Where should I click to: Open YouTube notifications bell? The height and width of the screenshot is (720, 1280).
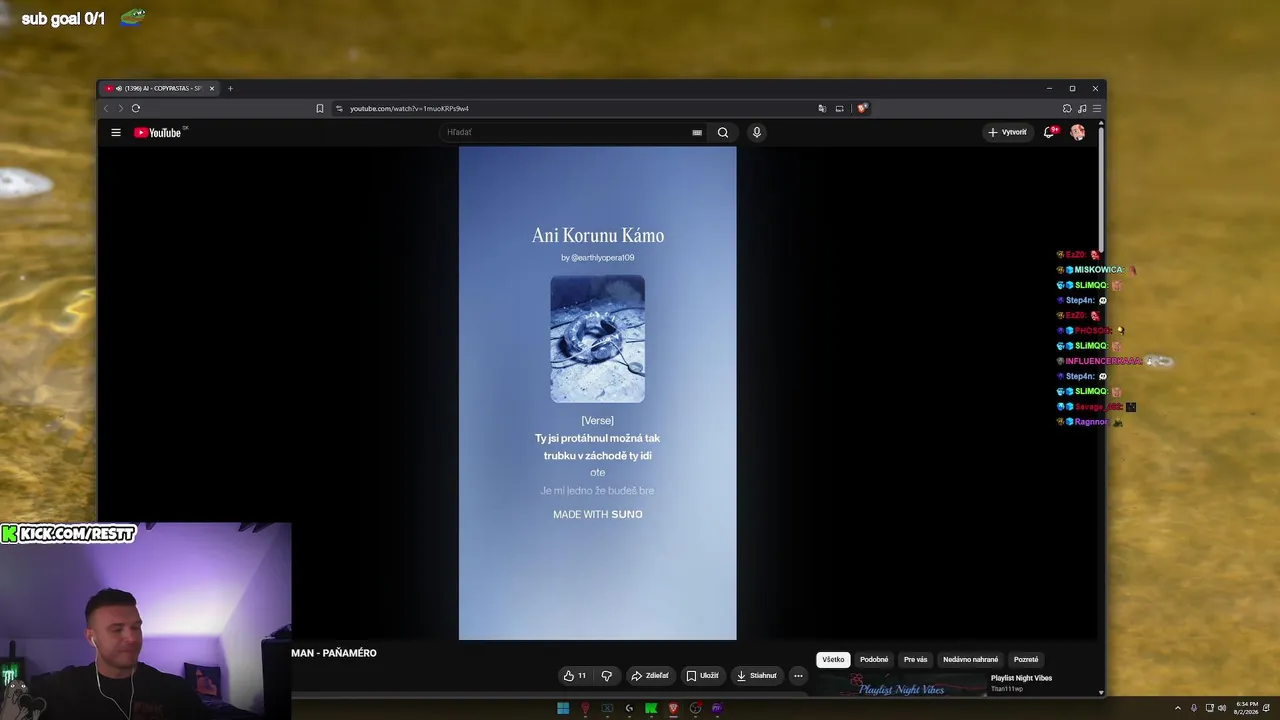[1049, 132]
